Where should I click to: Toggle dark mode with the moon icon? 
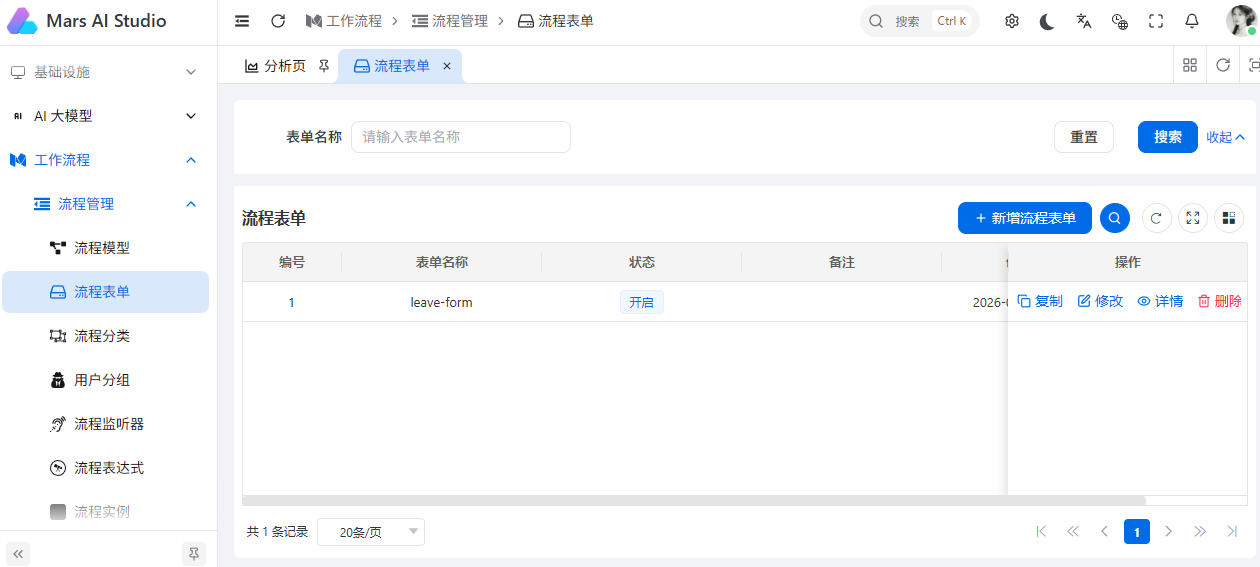(x=1047, y=21)
